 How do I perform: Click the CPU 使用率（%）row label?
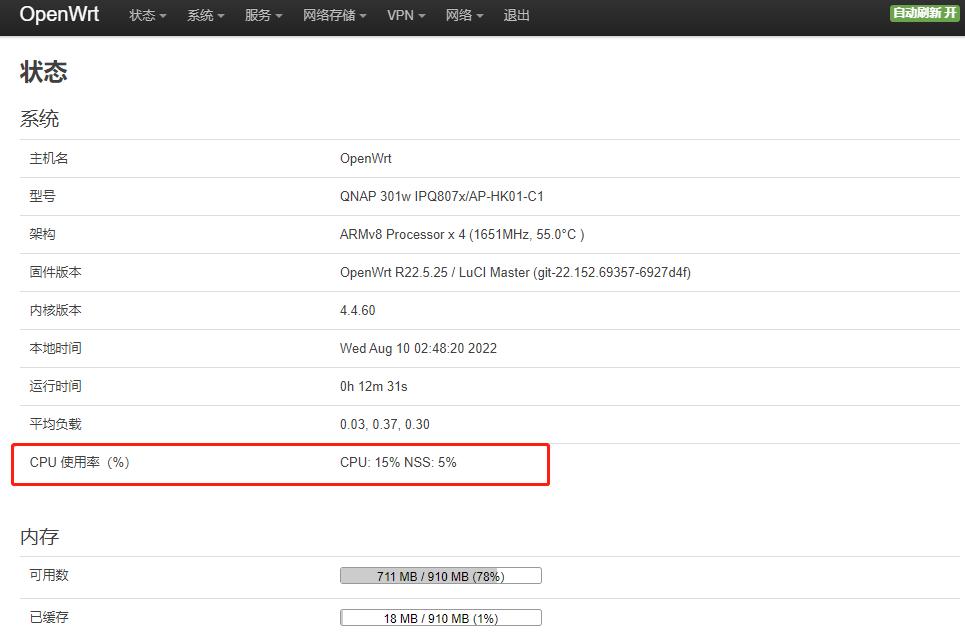79,462
